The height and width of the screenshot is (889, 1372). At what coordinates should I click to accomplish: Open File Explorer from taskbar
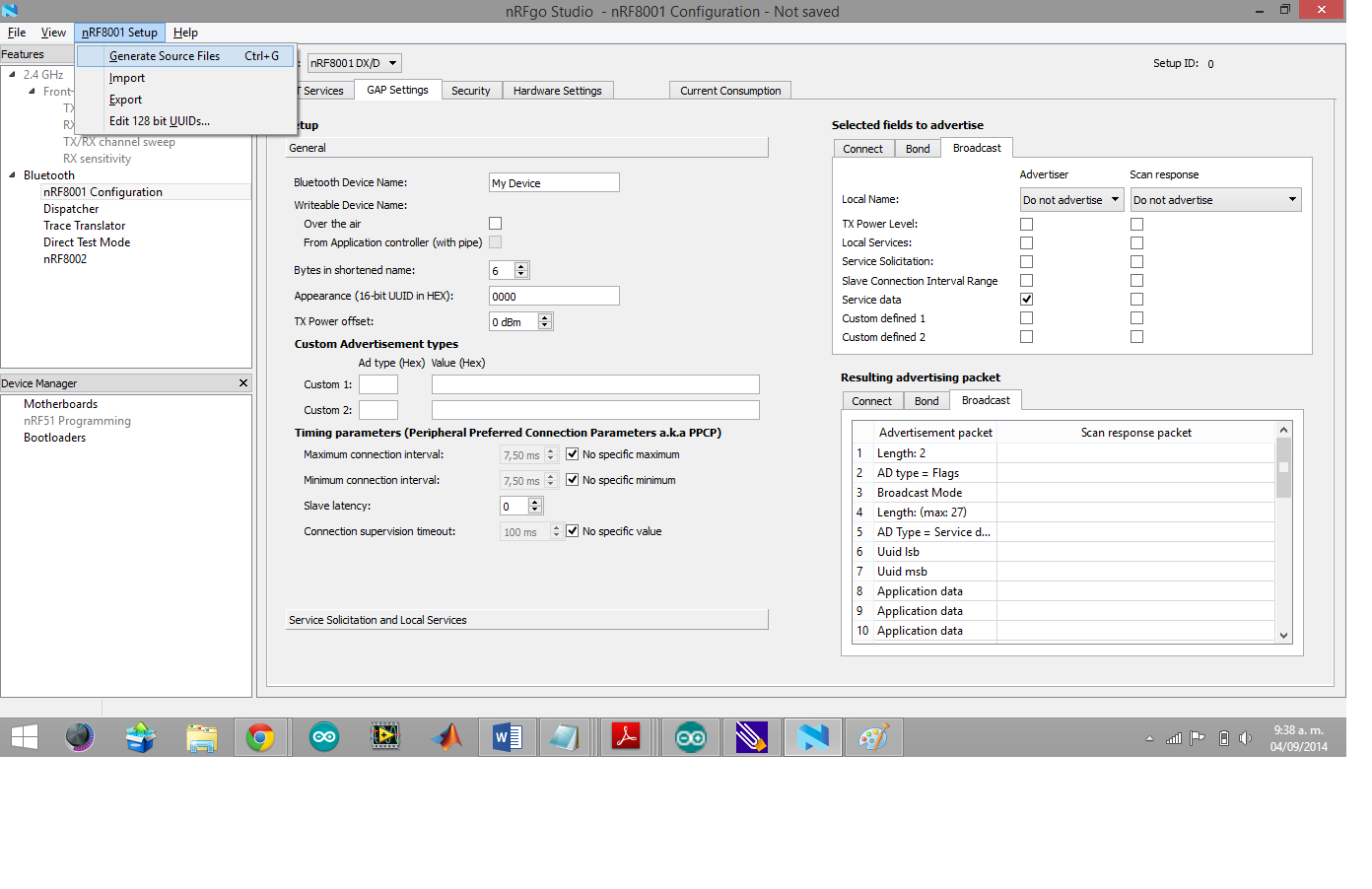click(x=201, y=737)
